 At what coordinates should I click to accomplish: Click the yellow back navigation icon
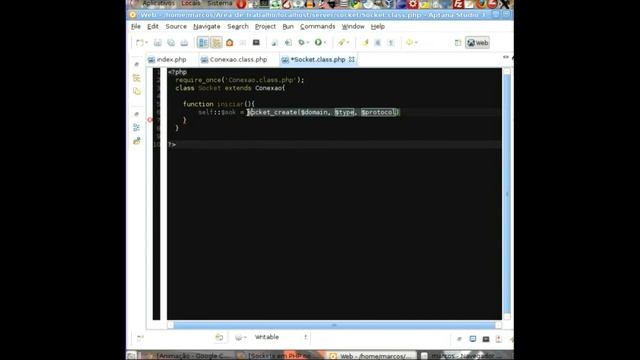pos(409,42)
